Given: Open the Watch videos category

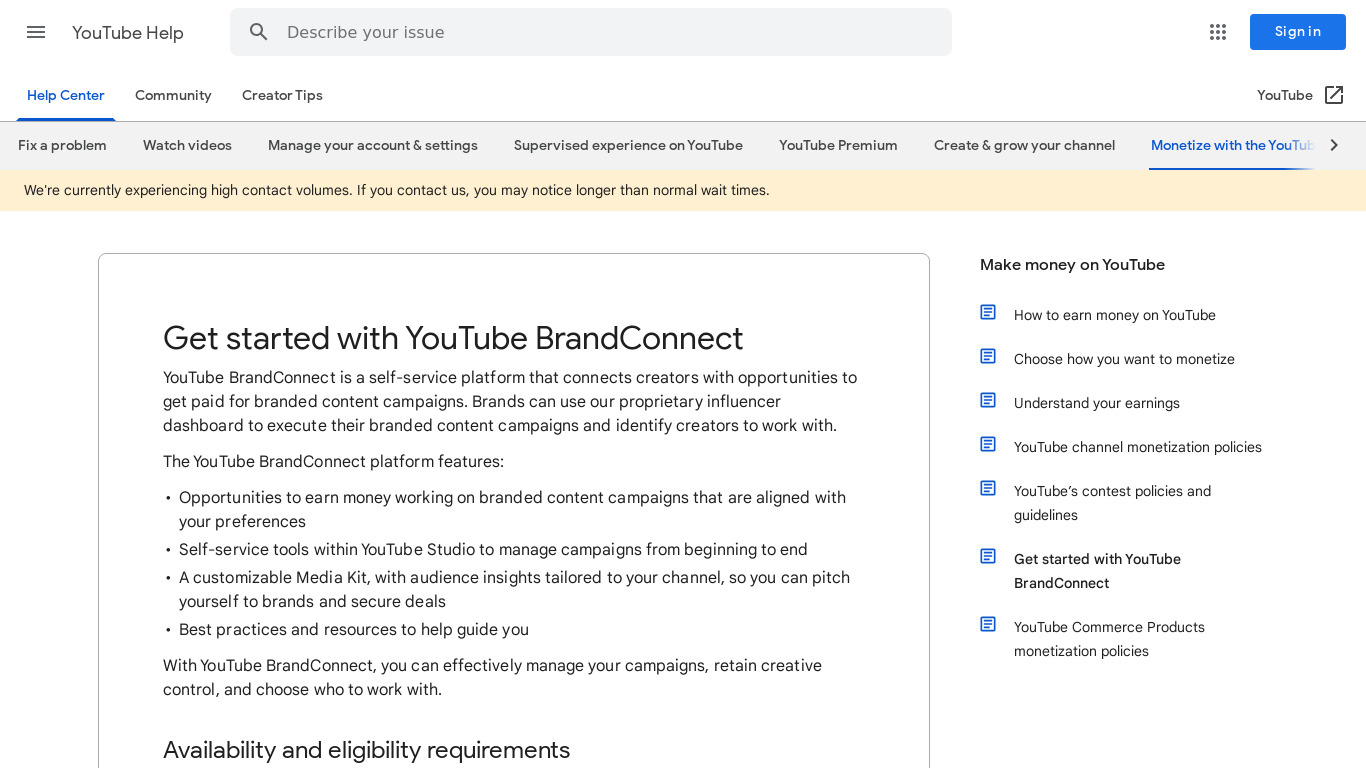Looking at the screenshot, I should 187,146.
